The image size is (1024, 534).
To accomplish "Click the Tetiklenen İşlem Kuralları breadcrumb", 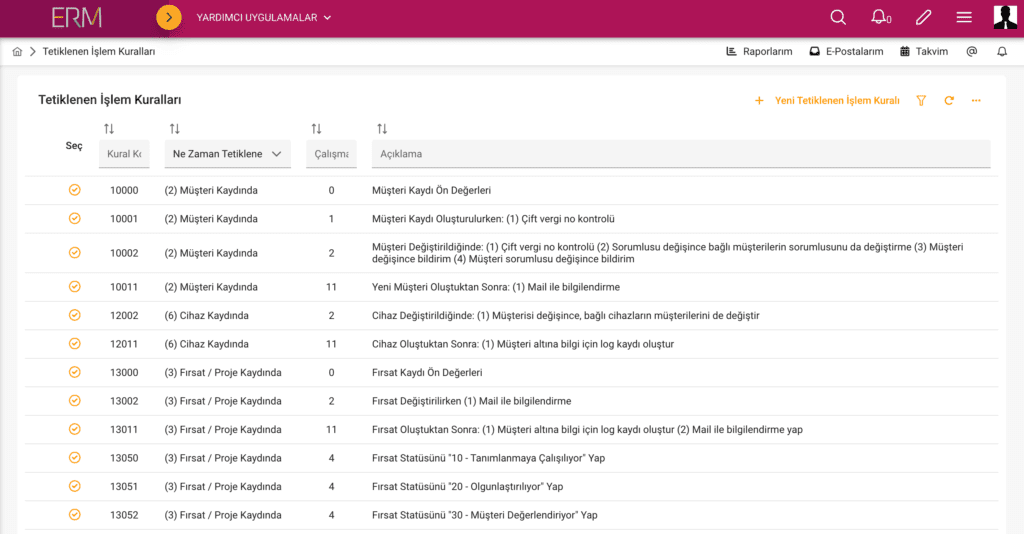I will click(x=99, y=52).
